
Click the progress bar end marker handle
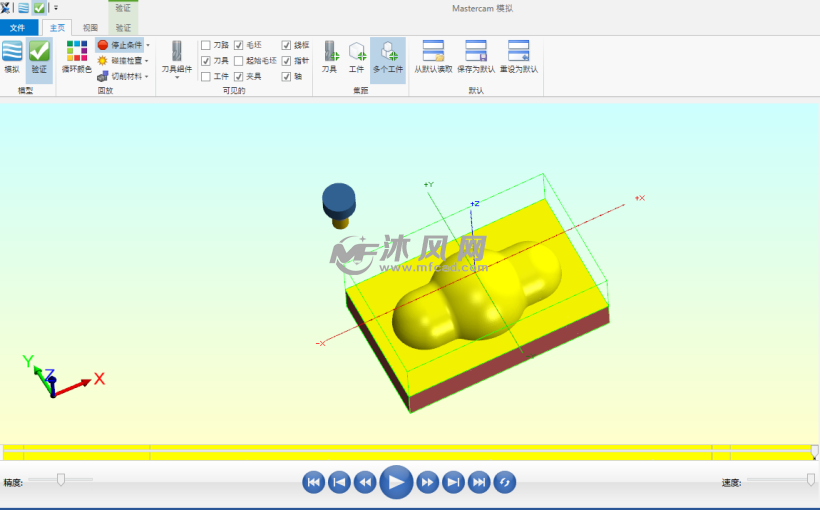(x=814, y=452)
